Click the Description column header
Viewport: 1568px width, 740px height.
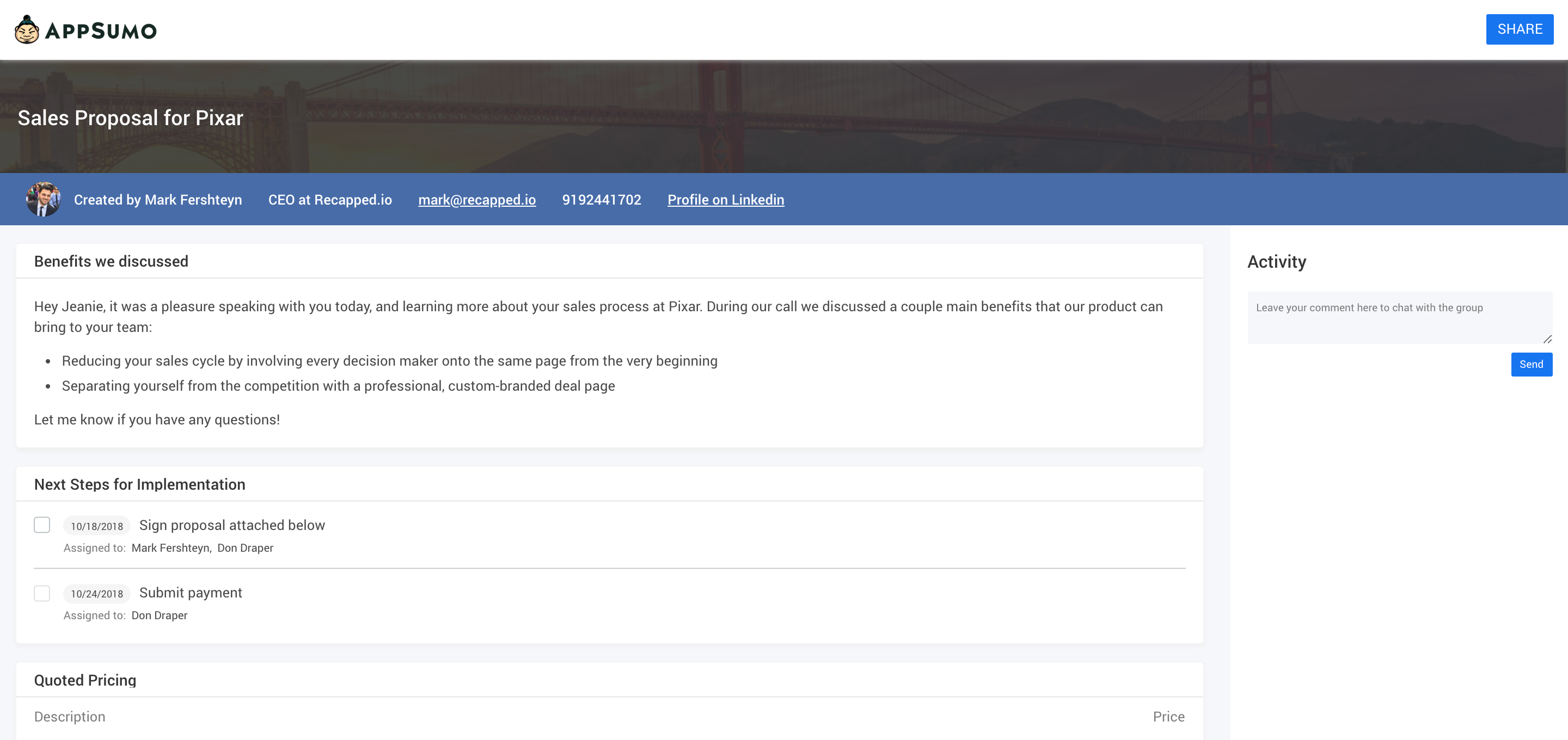point(69,717)
